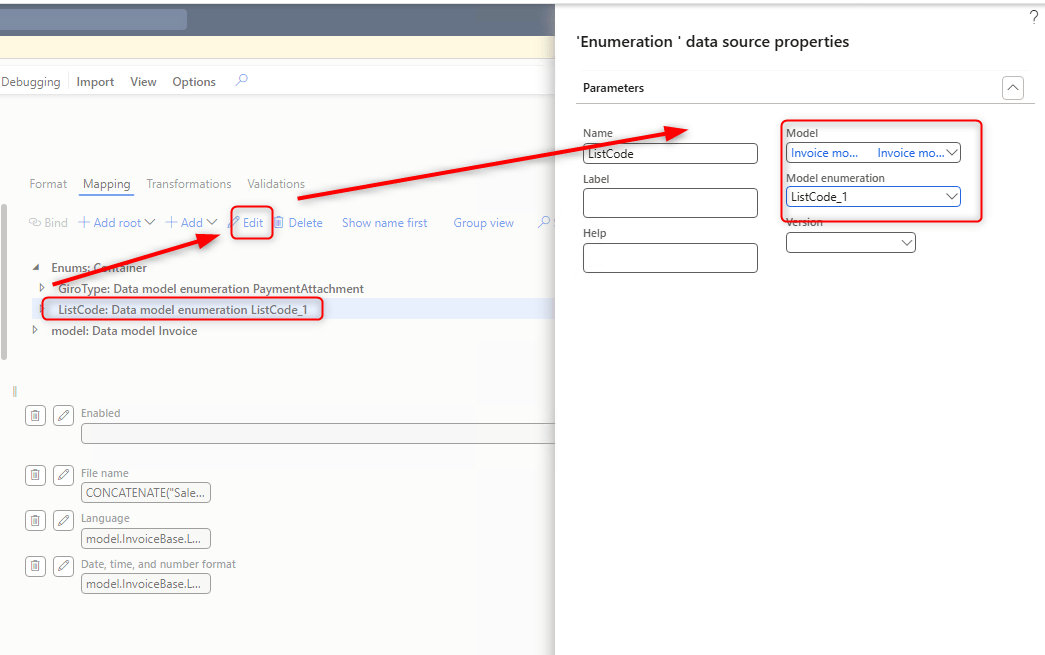Click the search magnifier icon beside Options
Screen dimensions: 1045x655
pos(241,81)
